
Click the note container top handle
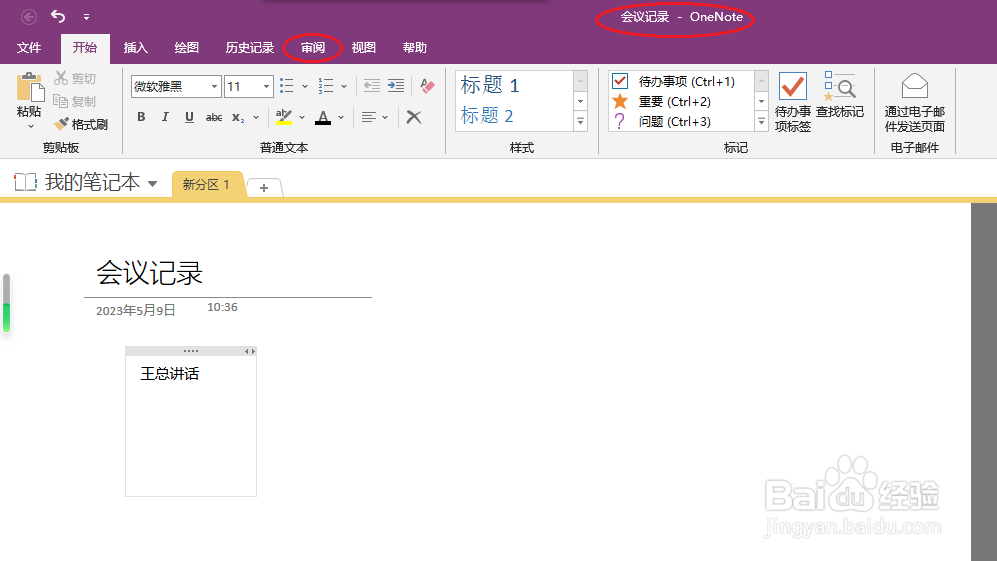pyautogui.click(x=191, y=351)
